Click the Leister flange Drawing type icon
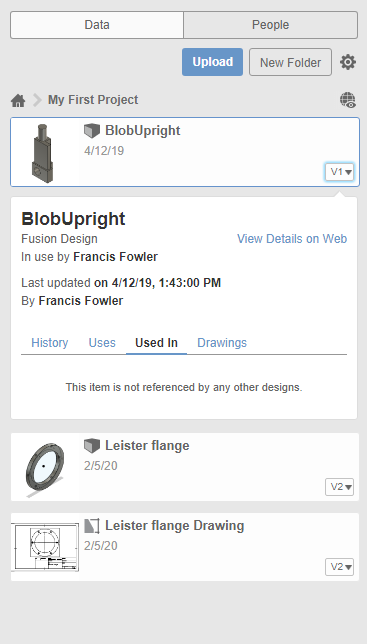 click(x=92, y=526)
